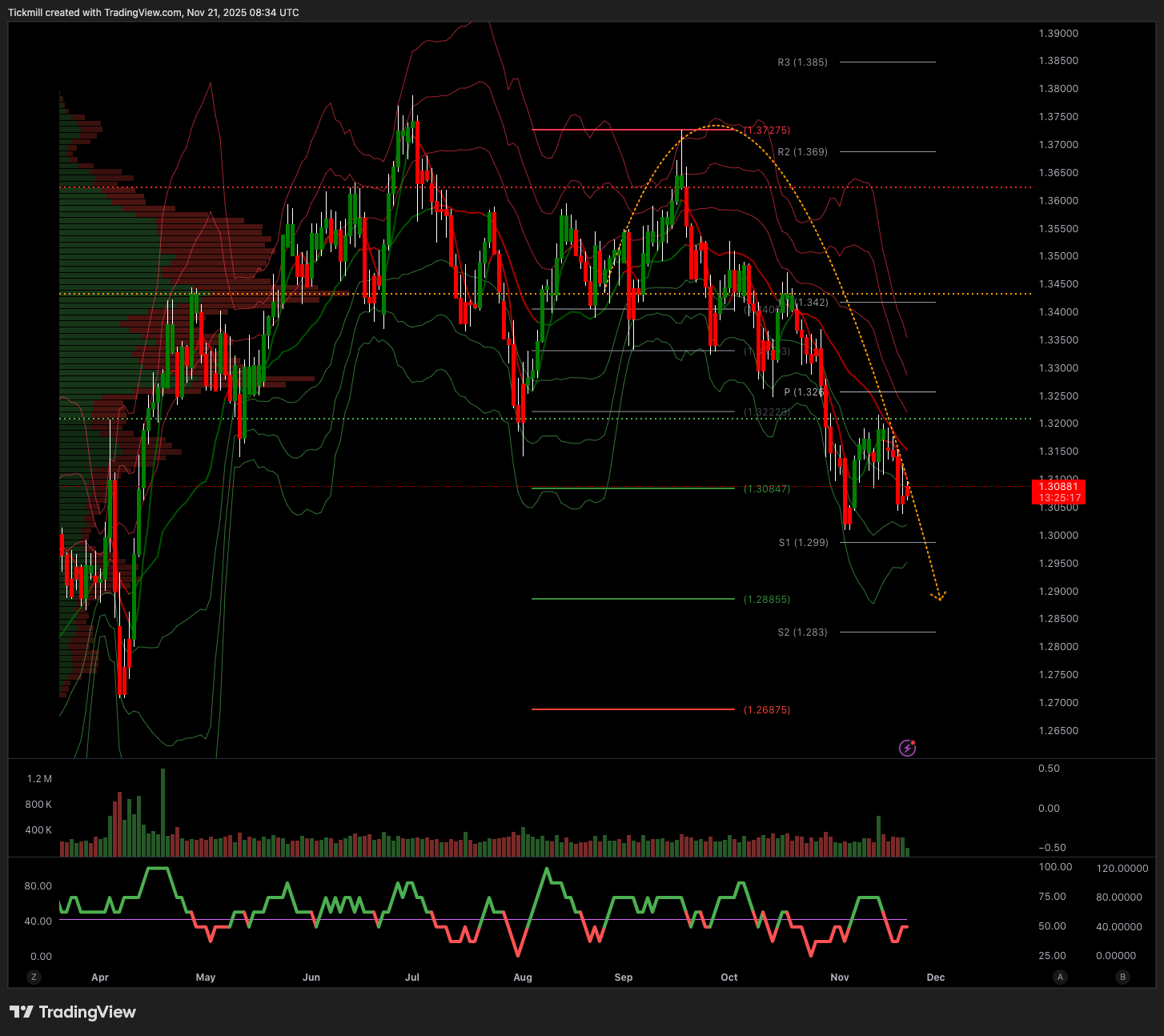The height and width of the screenshot is (1036, 1164).
Task: Click the orange arrowhead of projected path
Action: coord(938,596)
